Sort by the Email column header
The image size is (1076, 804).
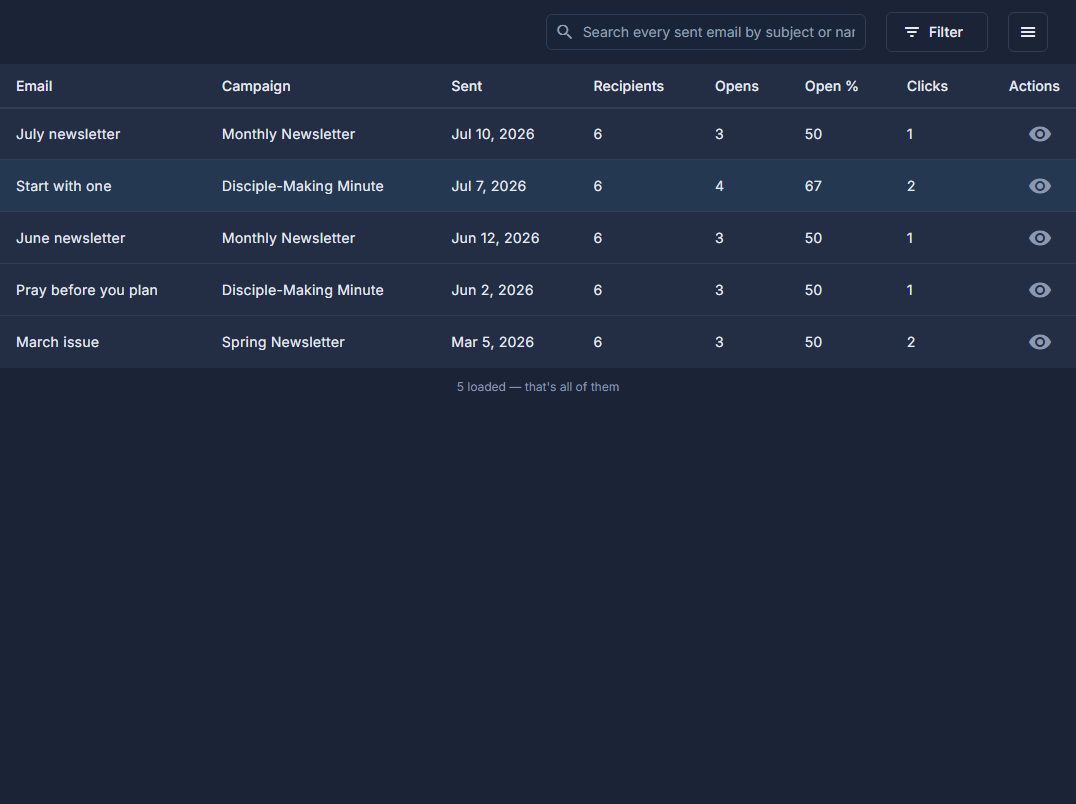(x=34, y=86)
